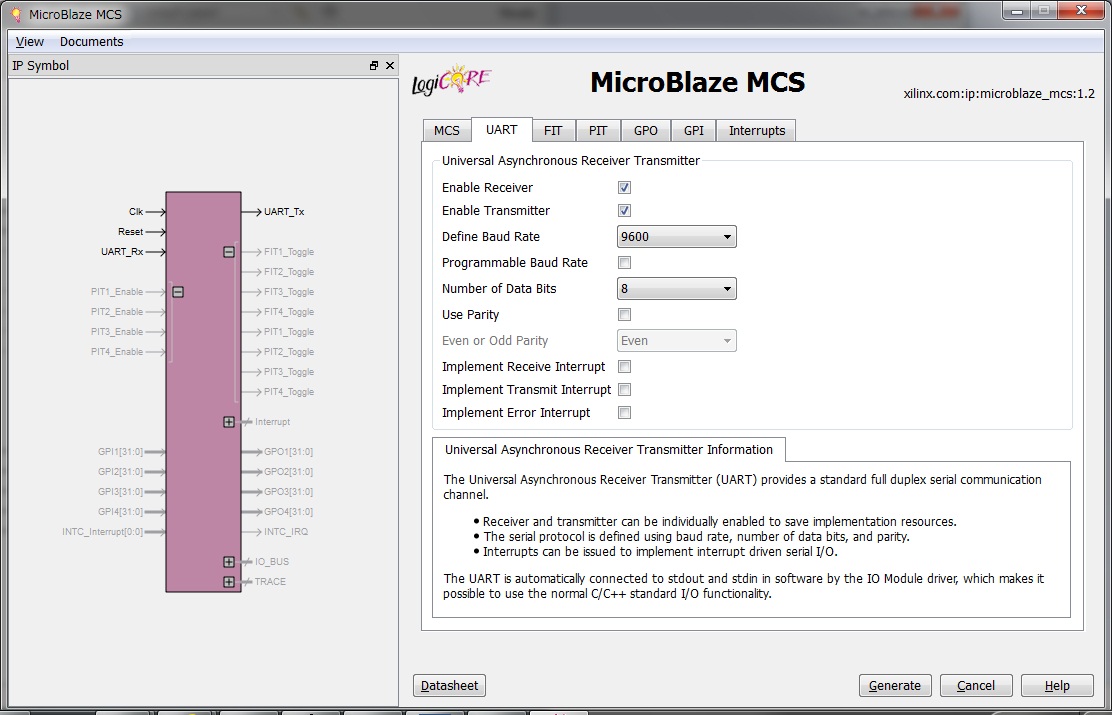Click the PIT4_Toggle port label
This screenshot has width=1112, height=715.
pos(289,392)
